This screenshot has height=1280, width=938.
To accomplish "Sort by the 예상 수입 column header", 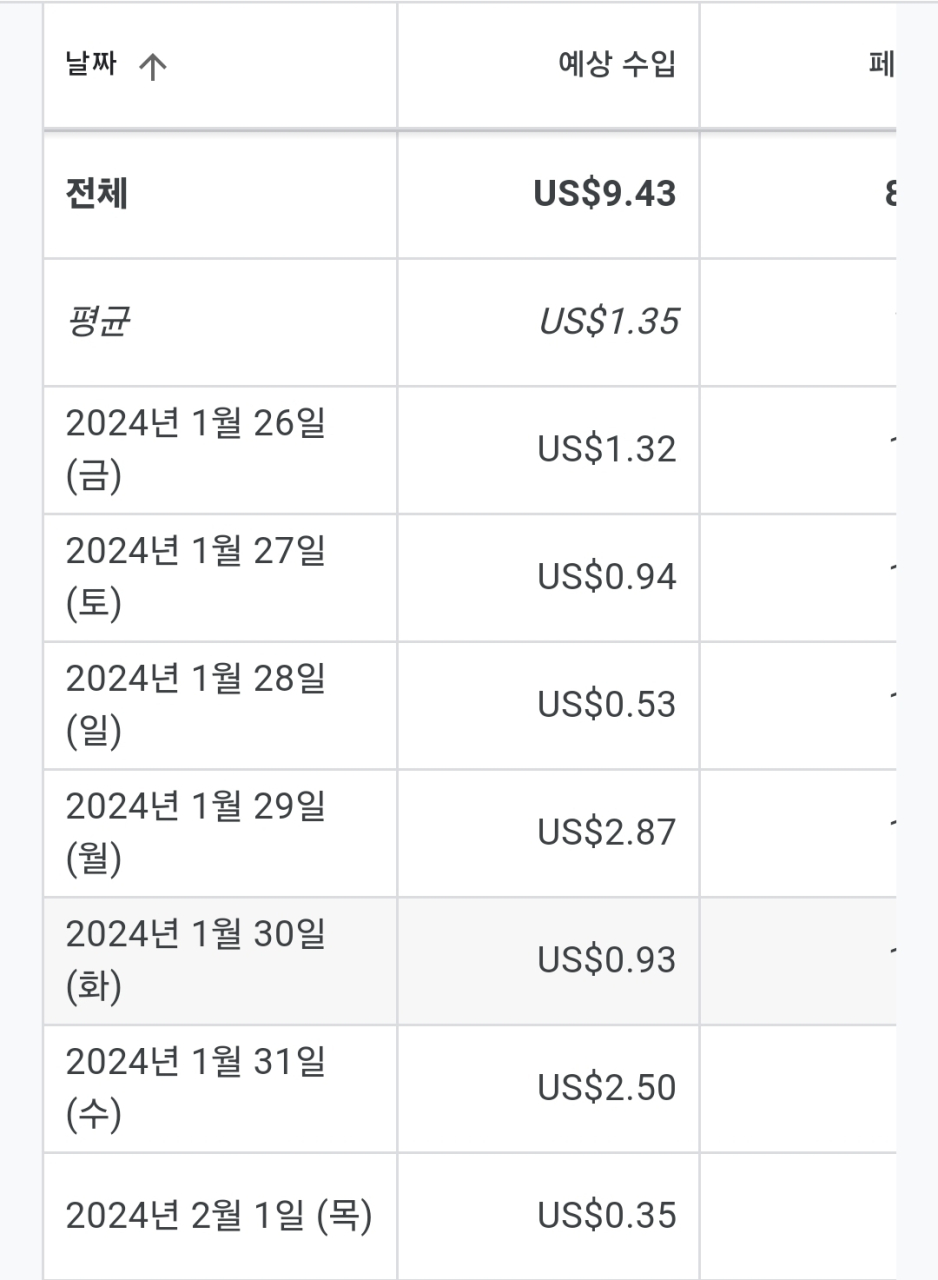I will tap(616, 66).
